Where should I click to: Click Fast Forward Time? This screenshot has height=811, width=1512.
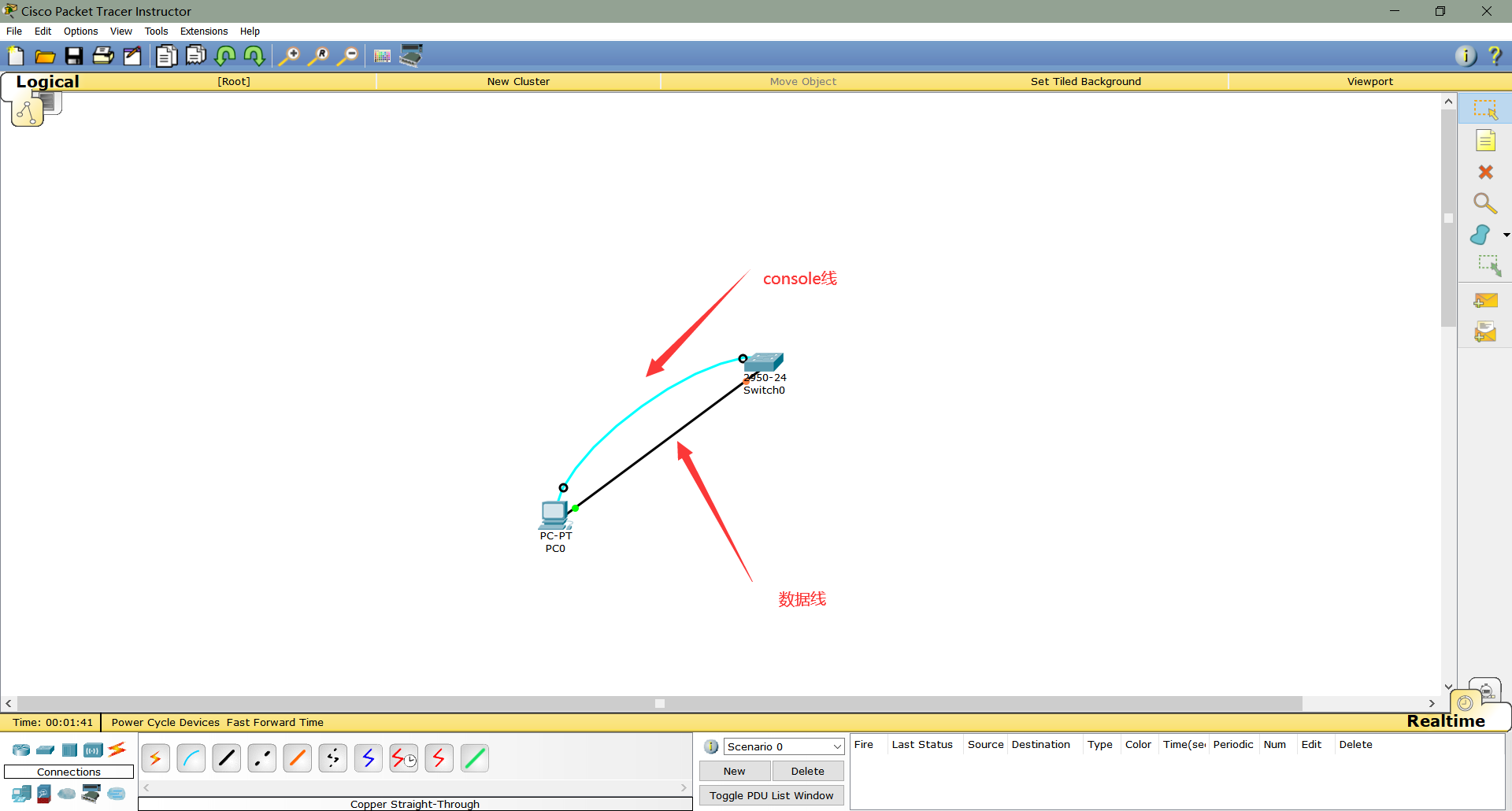[x=275, y=722]
